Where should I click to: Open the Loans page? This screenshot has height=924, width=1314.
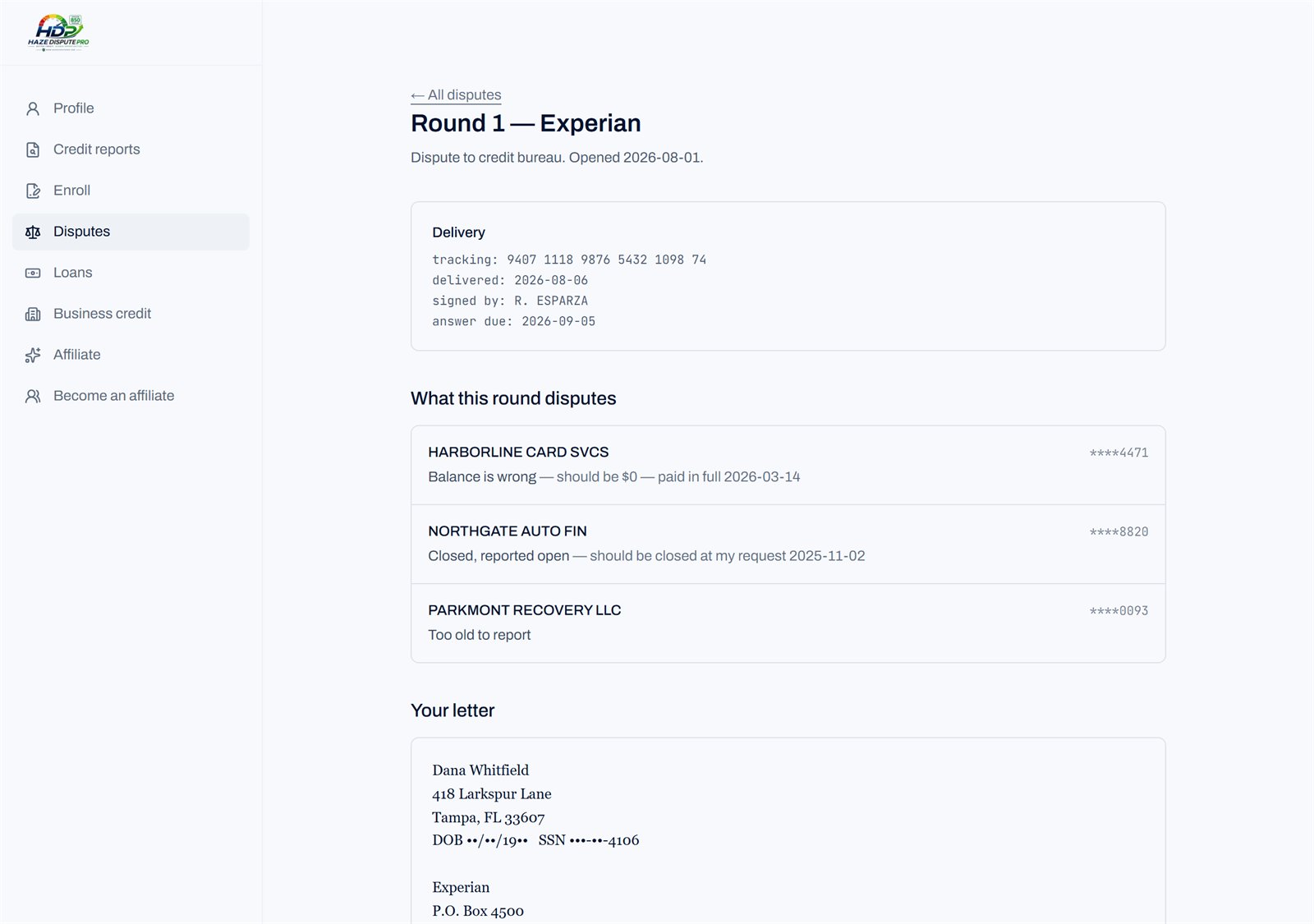tap(131, 273)
